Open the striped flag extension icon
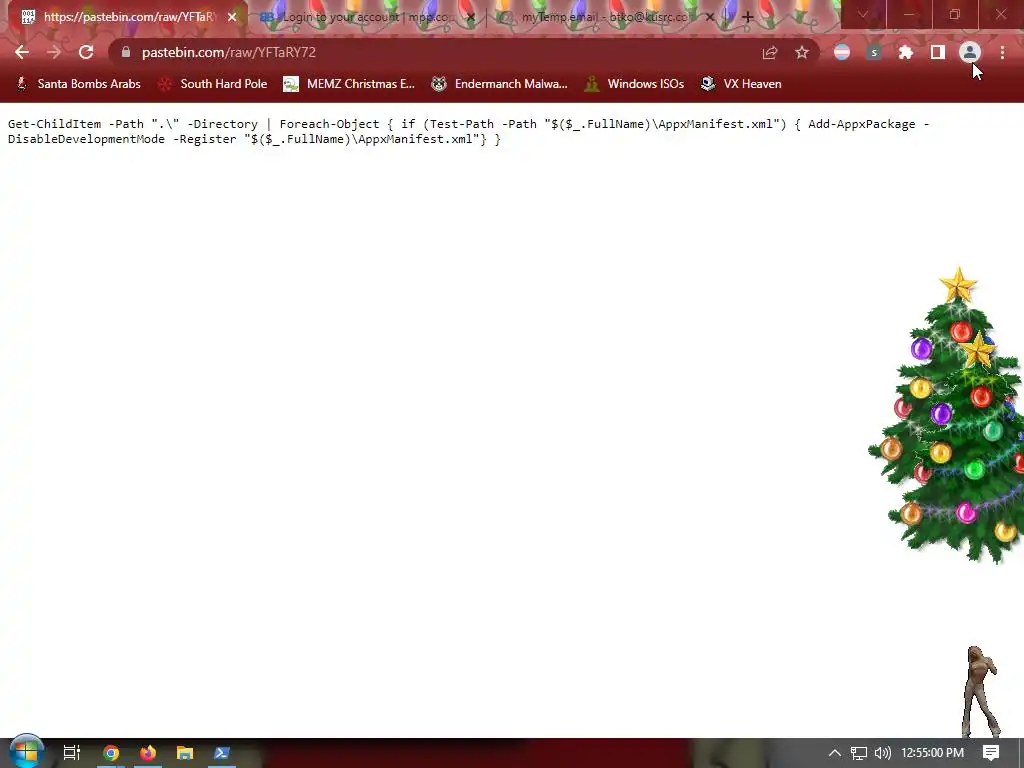Image resolution: width=1024 pixels, height=768 pixels. click(x=842, y=52)
